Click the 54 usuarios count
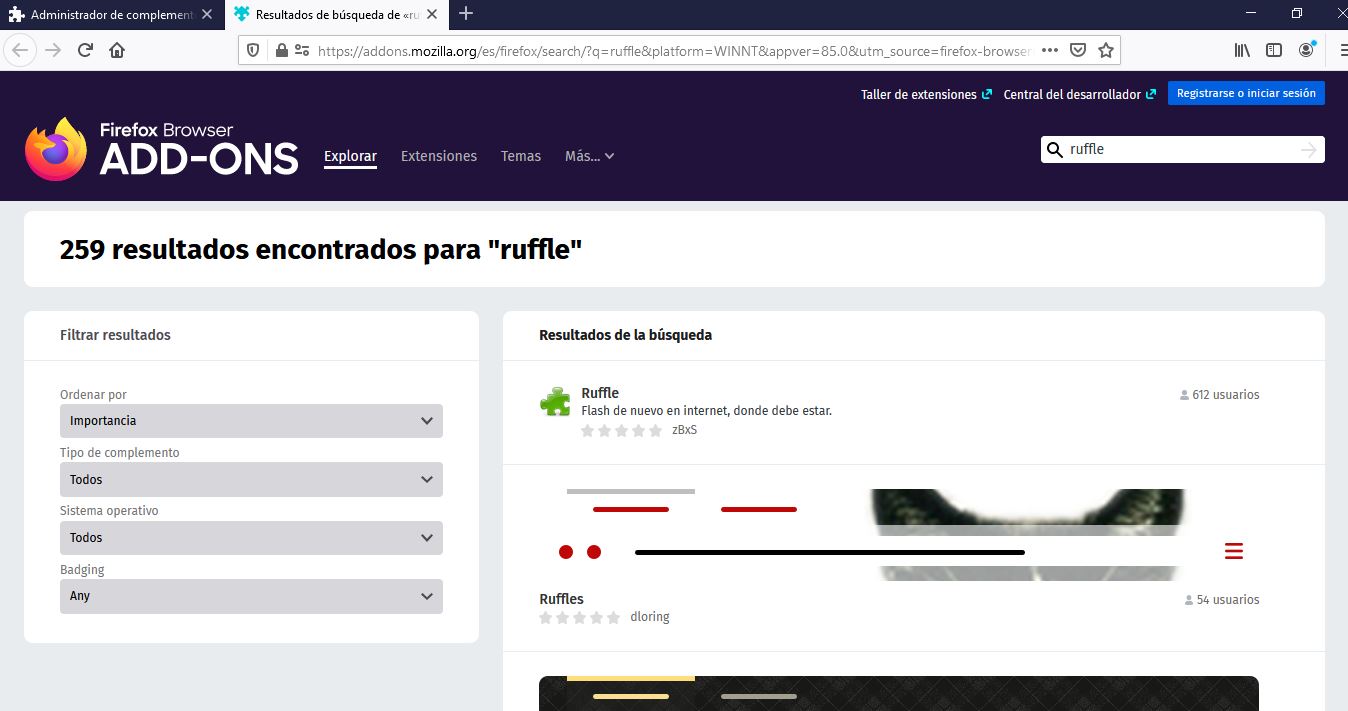The height and width of the screenshot is (711, 1348). click(1222, 600)
